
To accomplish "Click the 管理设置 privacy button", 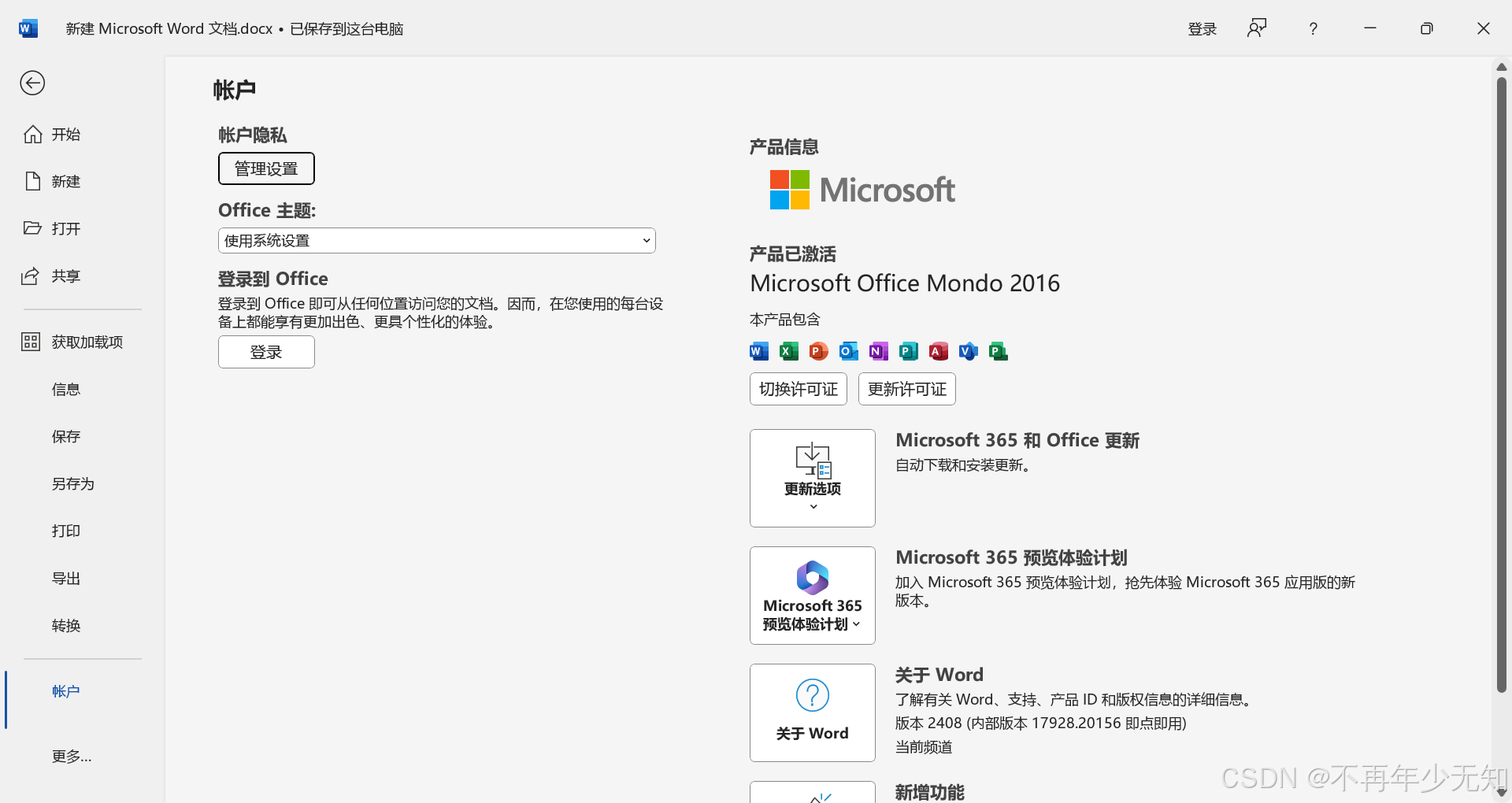I will pos(266,168).
